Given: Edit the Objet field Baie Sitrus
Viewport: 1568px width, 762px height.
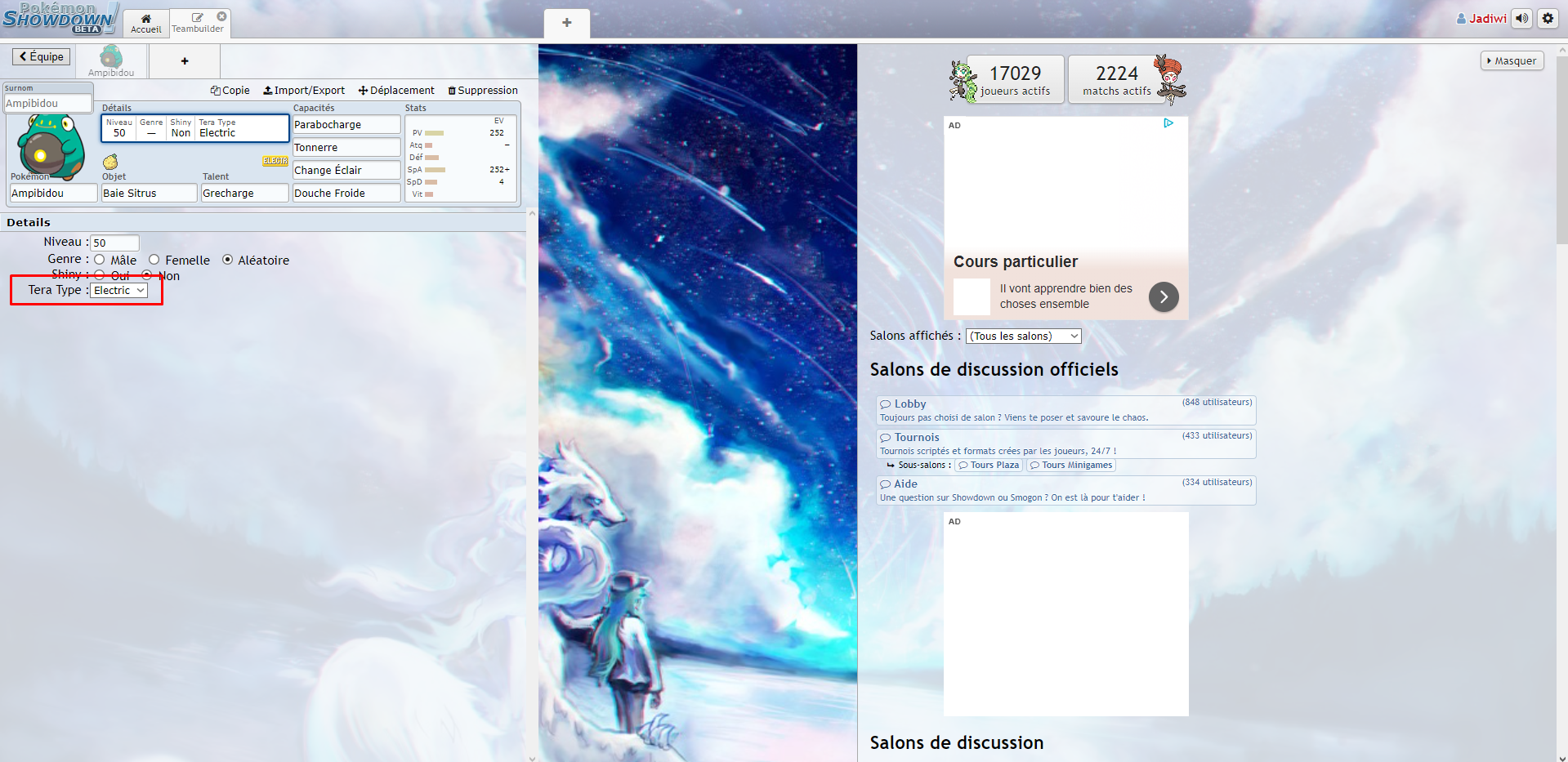Looking at the screenshot, I should (149, 194).
